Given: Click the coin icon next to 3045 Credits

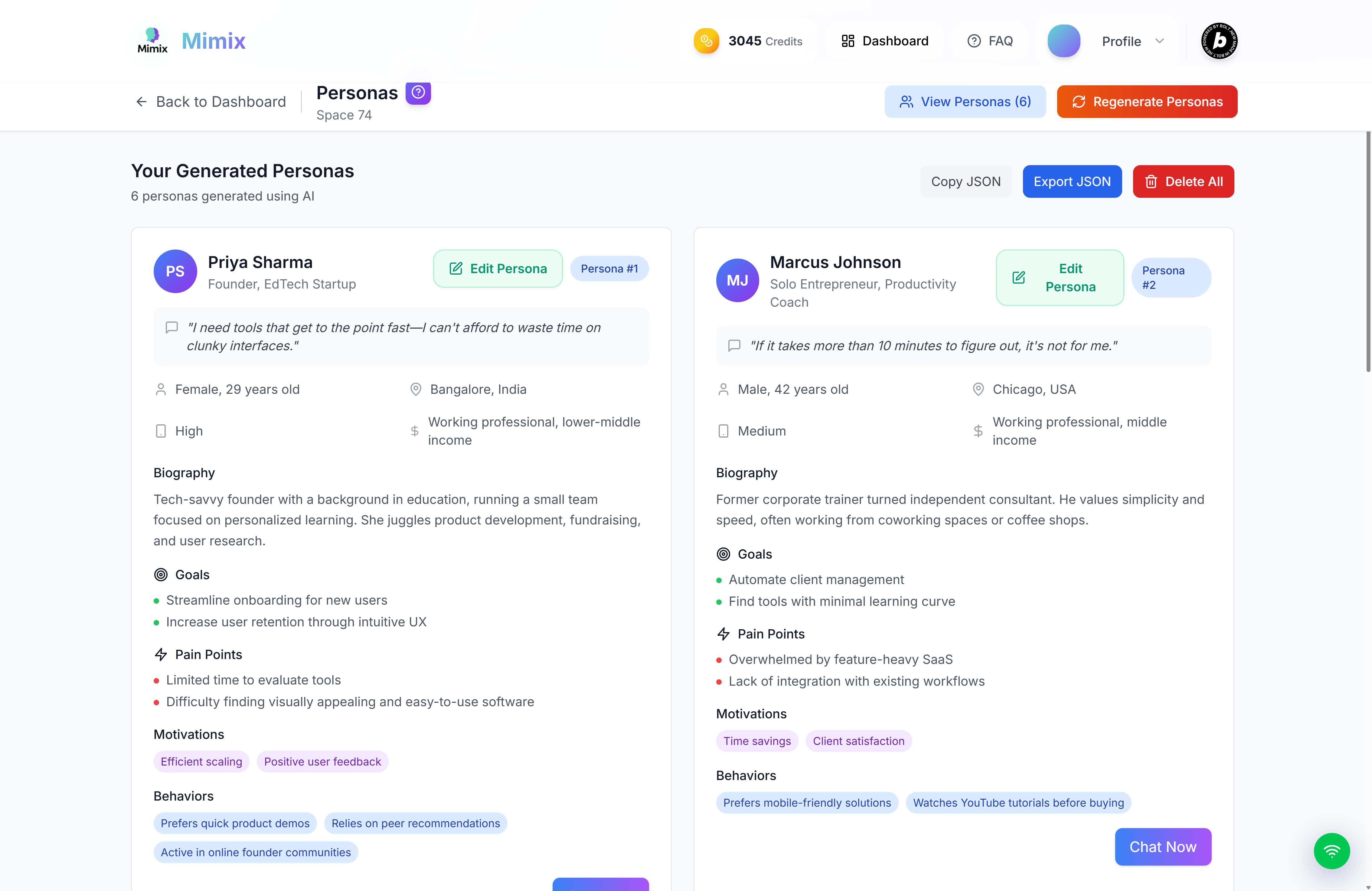Looking at the screenshot, I should (706, 40).
